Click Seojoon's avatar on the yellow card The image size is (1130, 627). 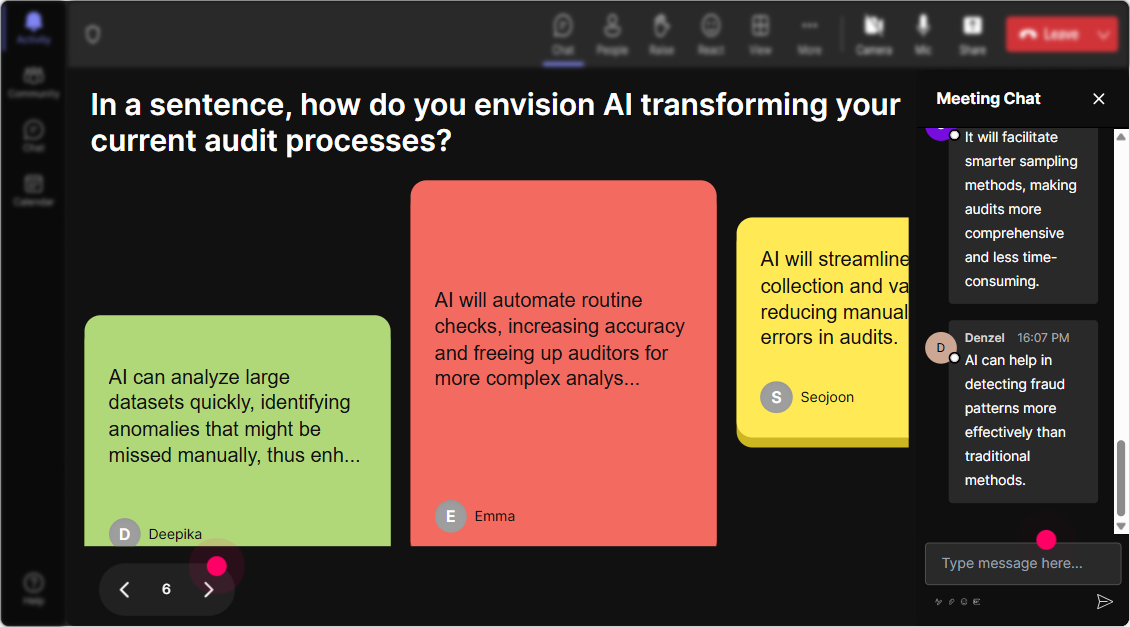pyautogui.click(x=776, y=397)
